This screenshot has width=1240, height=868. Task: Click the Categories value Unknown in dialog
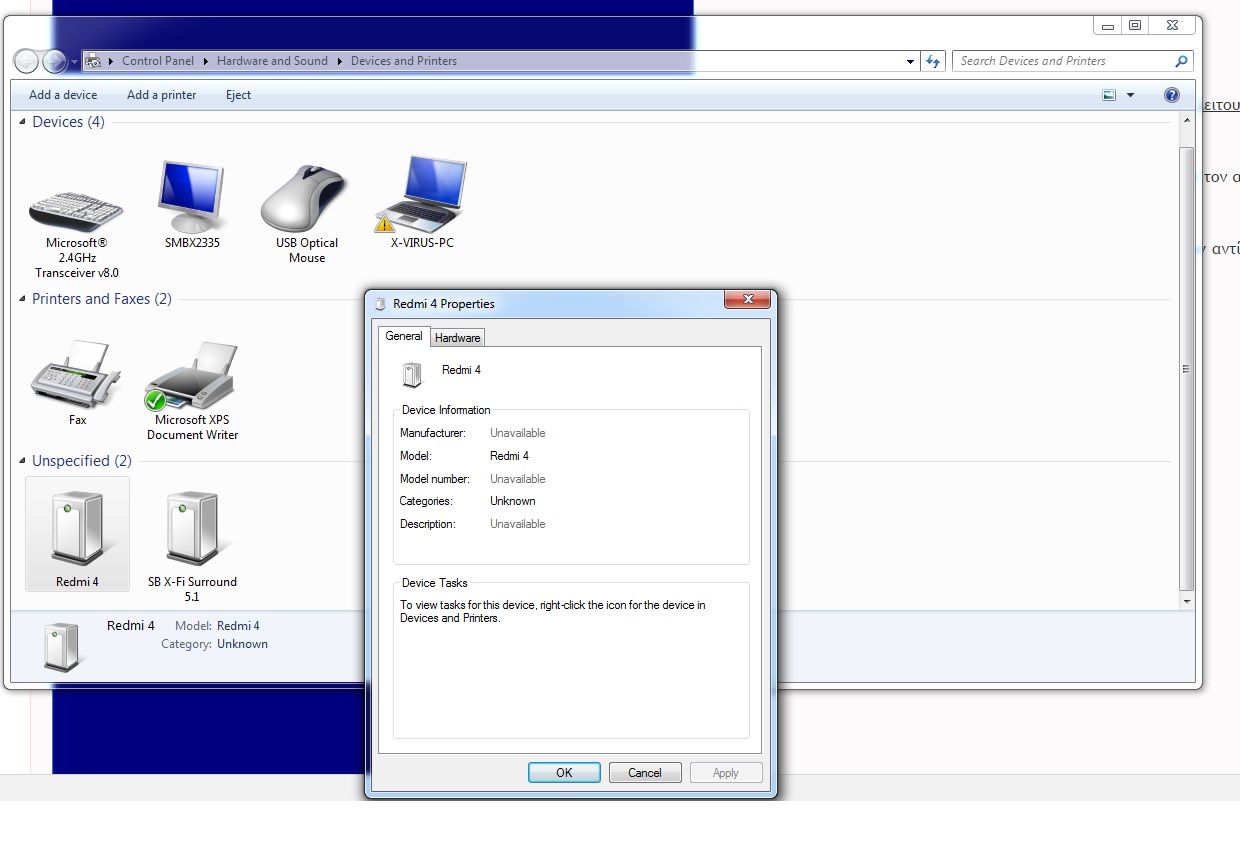[x=513, y=501]
